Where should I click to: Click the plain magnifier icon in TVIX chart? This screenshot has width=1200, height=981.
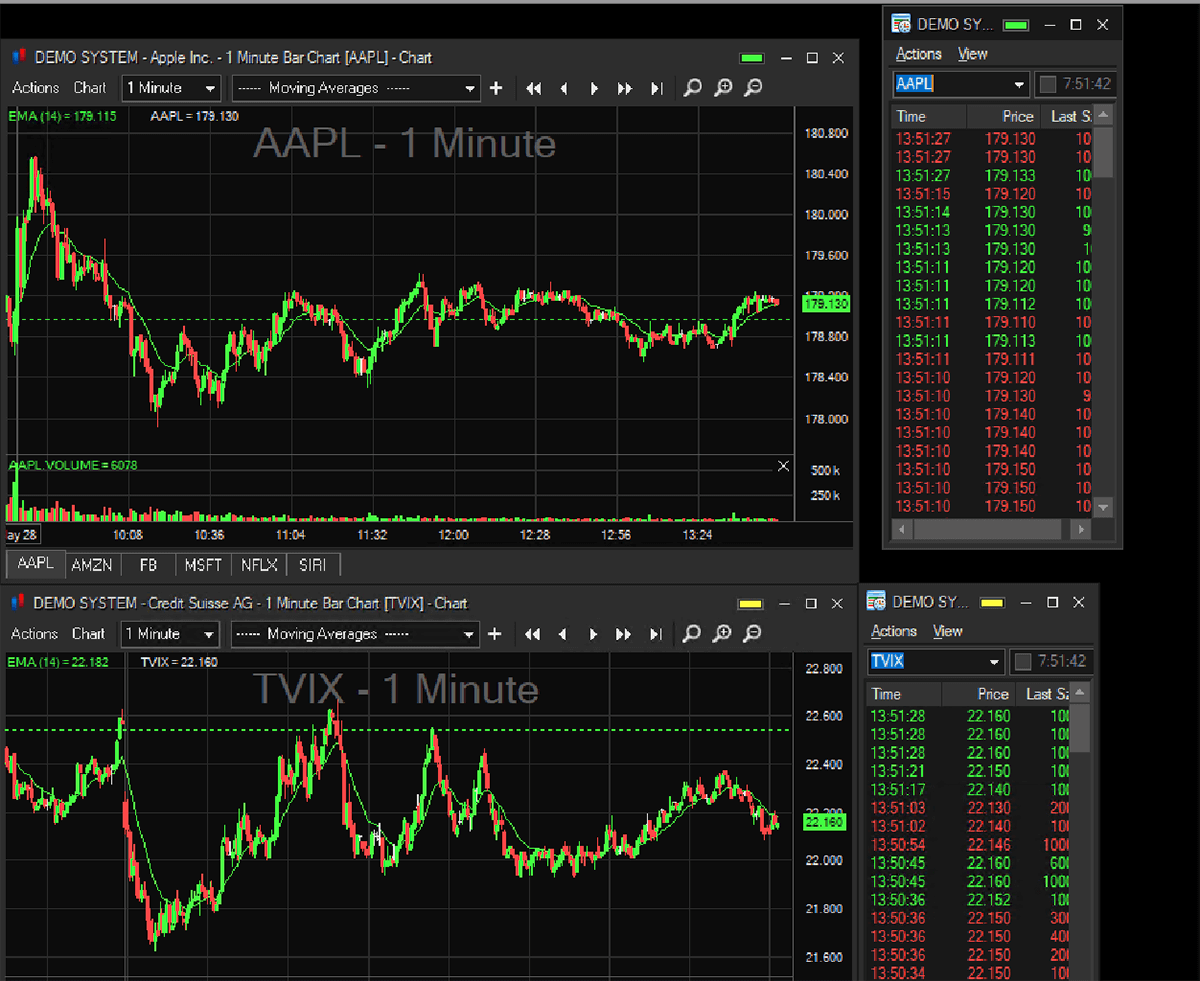(691, 634)
